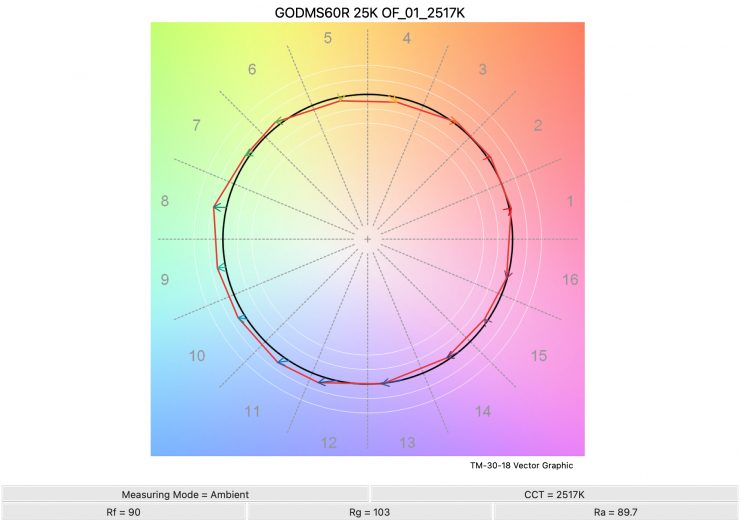The width and height of the screenshot is (740, 521).
Task: Select hue bin 12 label near bottom
Action: [x=328, y=443]
